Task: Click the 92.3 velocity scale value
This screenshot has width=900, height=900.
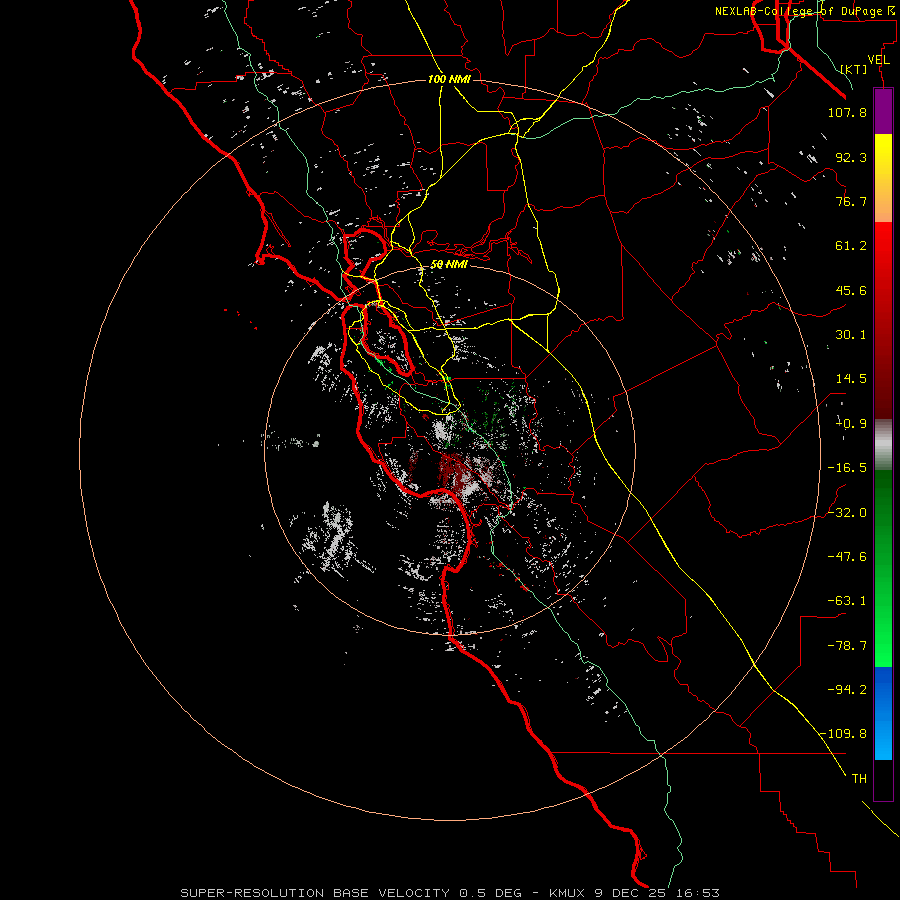Action: 851,157
